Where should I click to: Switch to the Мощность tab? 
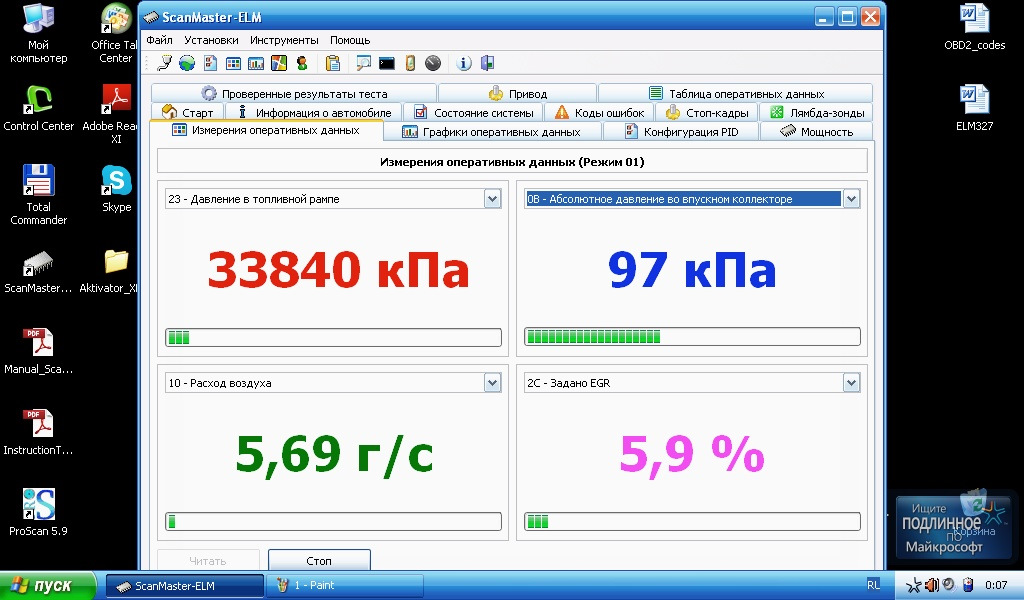click(817, 132)
